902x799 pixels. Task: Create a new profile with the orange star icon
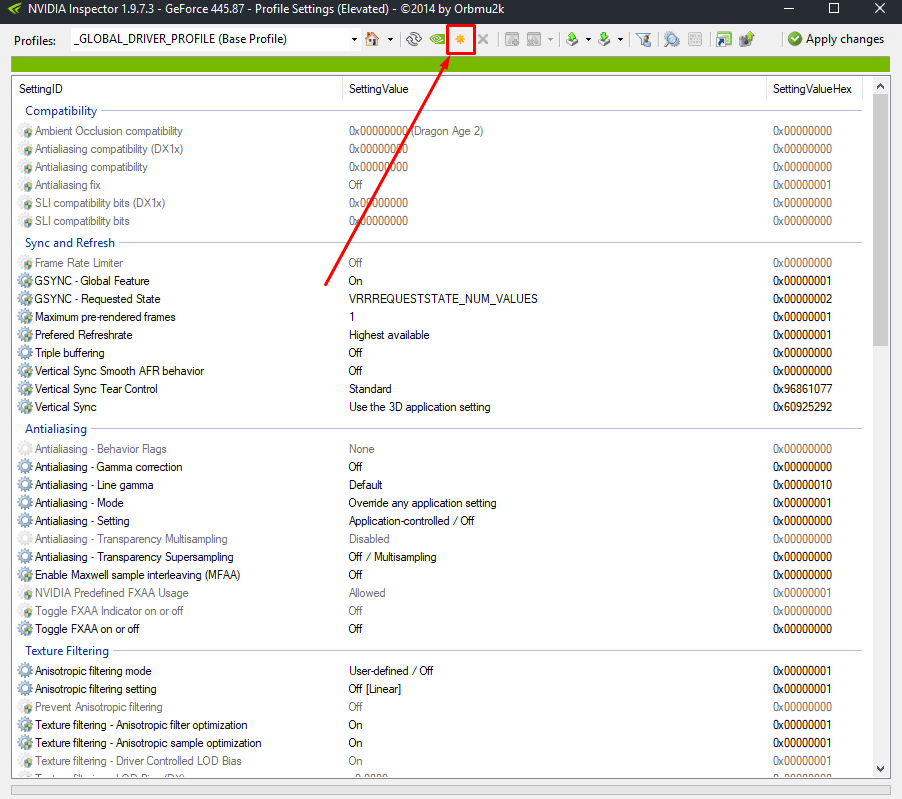(x=460, y=39)
